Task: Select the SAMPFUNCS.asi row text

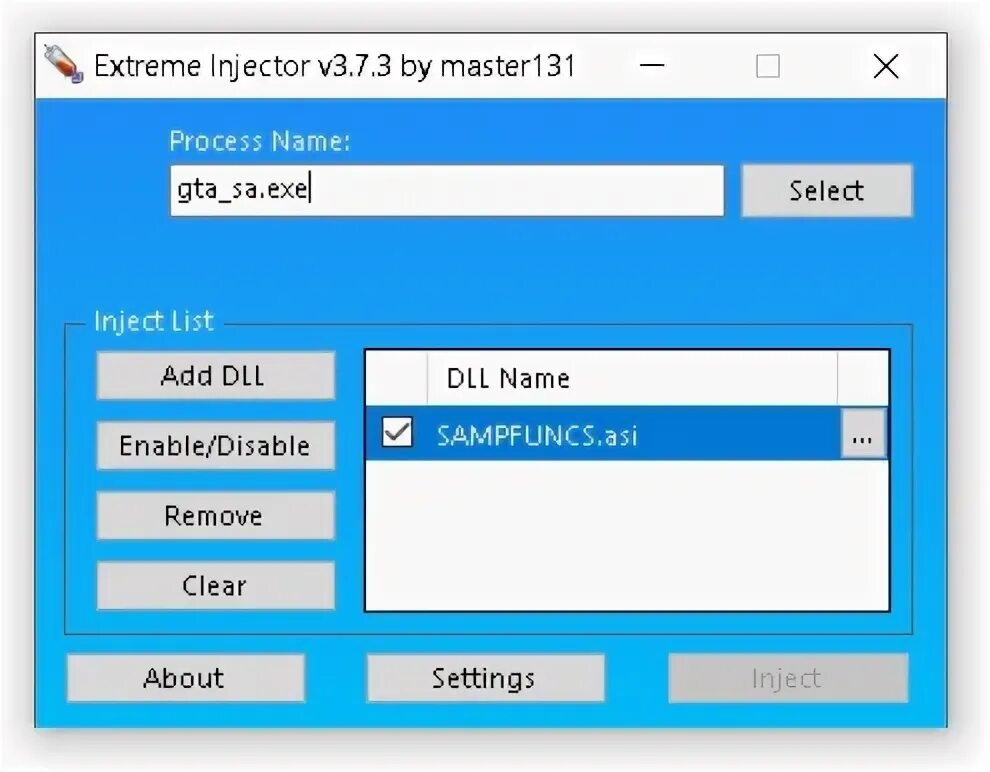Action: click(x=537, y=435)
